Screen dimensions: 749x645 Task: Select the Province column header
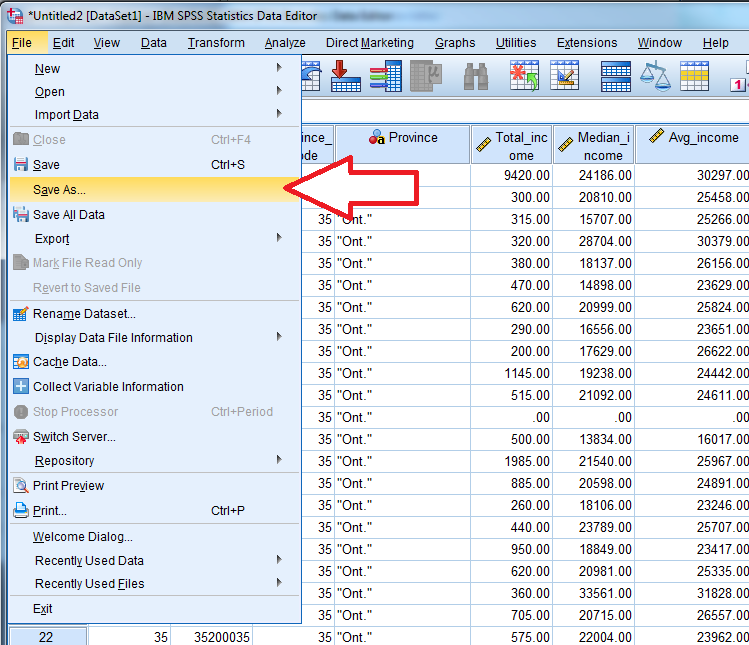(403, 145)
